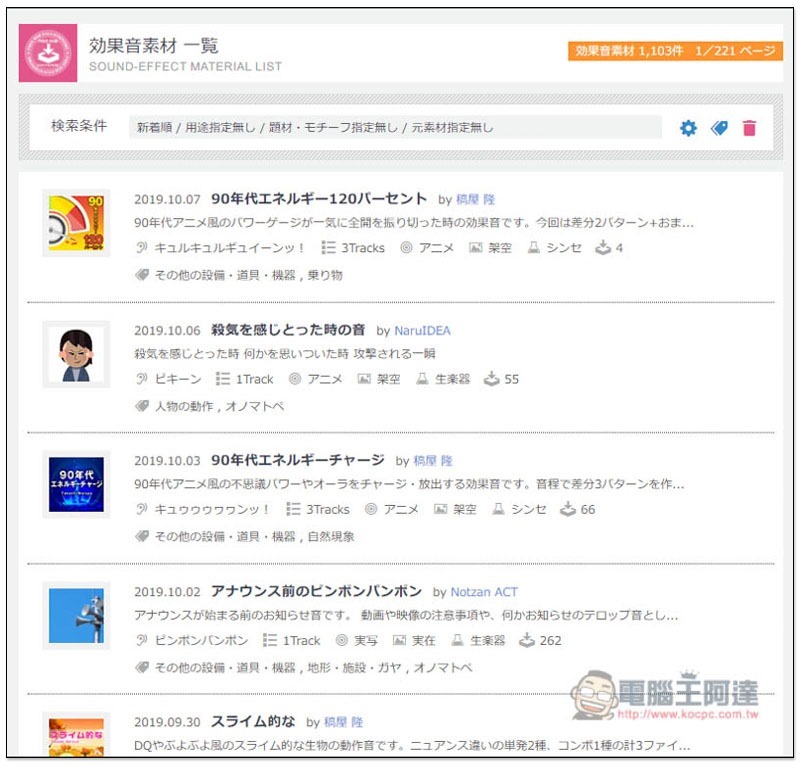The image size is (800, 766).
Task: Click 効果音素材 1,103件 page counter badge
Action: 675,51
